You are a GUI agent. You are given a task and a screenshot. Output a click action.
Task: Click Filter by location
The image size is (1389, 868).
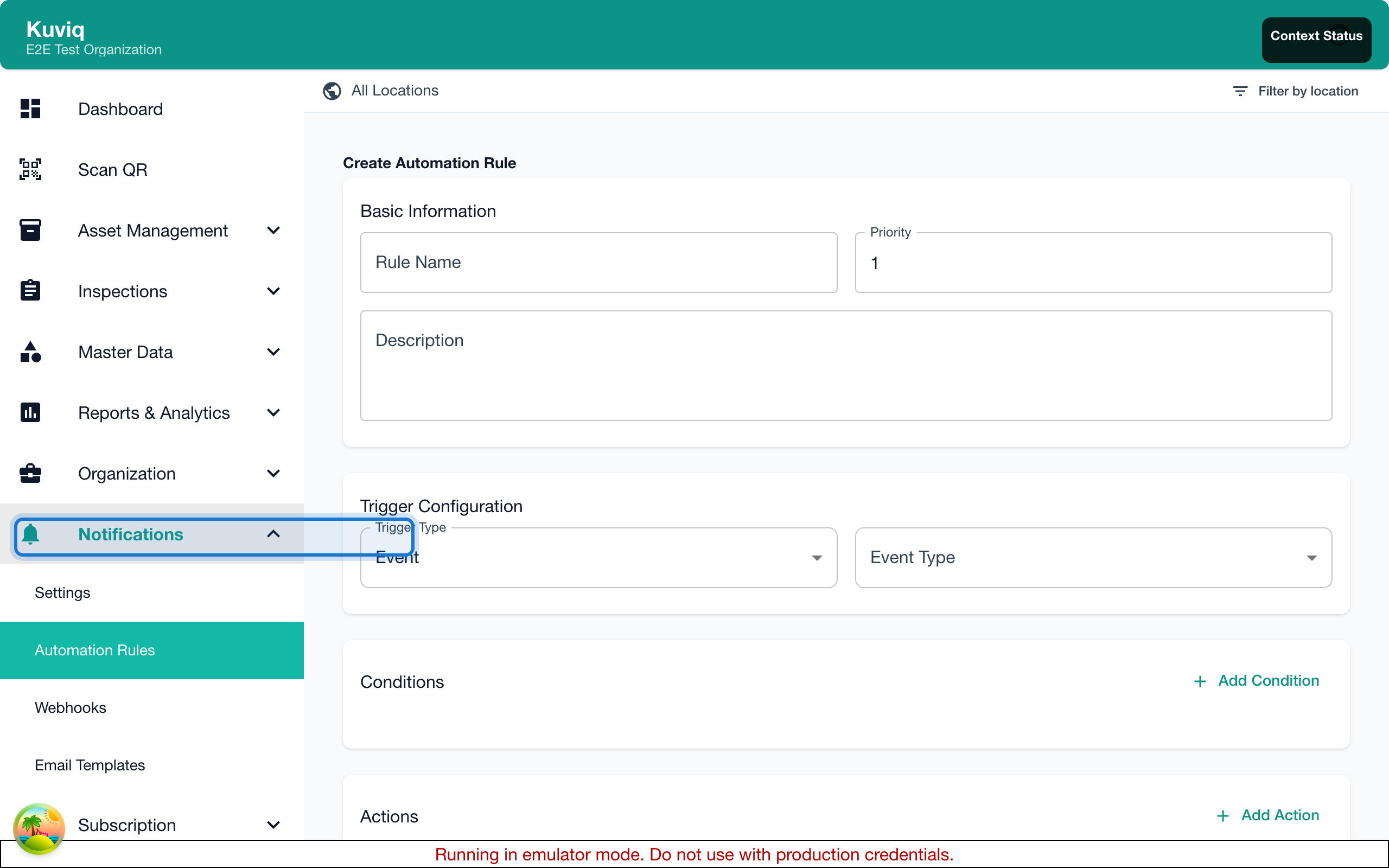[1295, 91]
